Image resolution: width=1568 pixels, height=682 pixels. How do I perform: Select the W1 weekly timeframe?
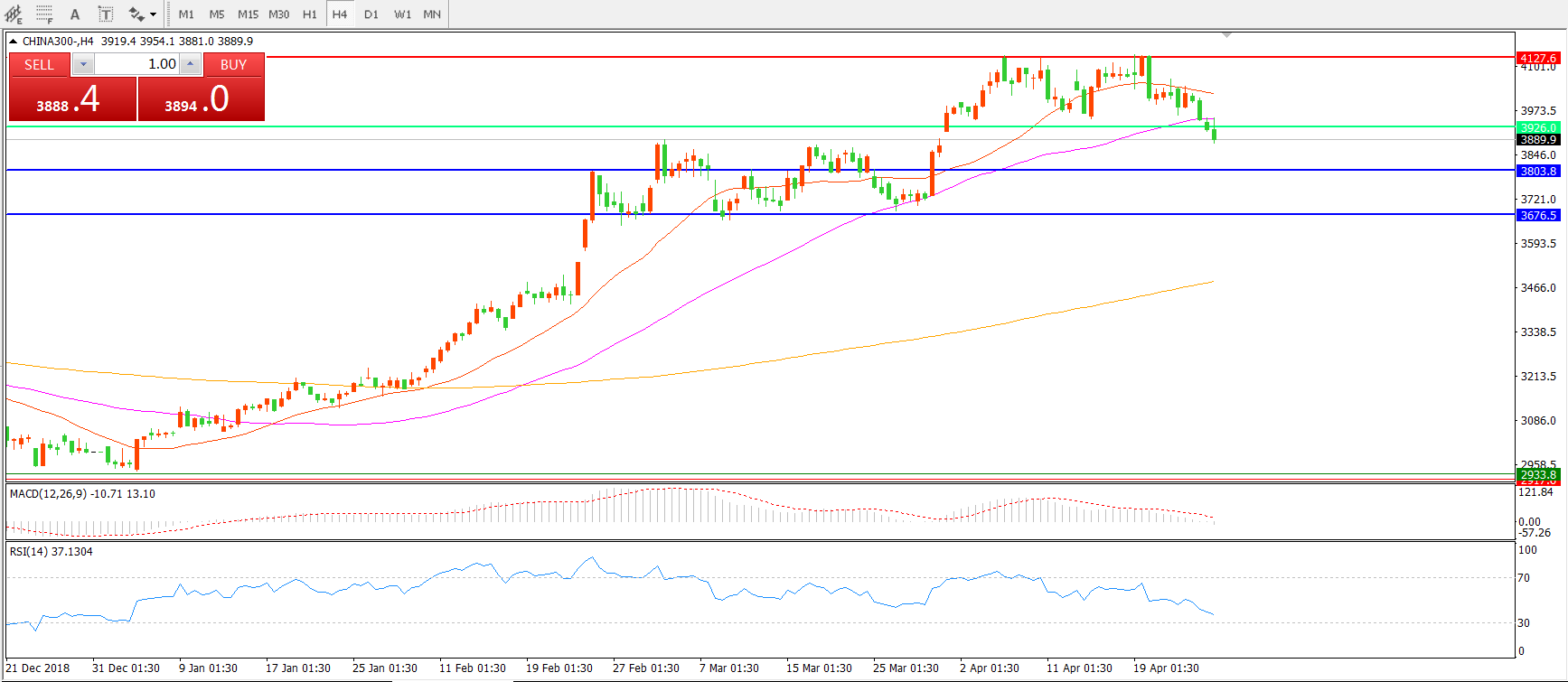(402, 14)
